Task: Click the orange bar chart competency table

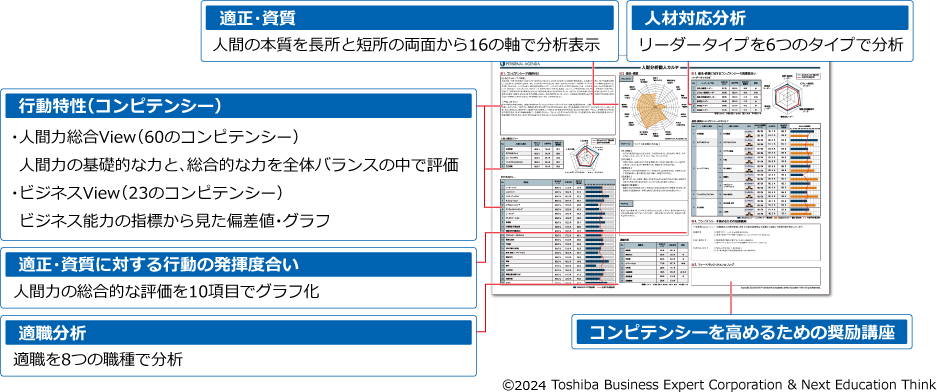Action: tap(757, 170)
